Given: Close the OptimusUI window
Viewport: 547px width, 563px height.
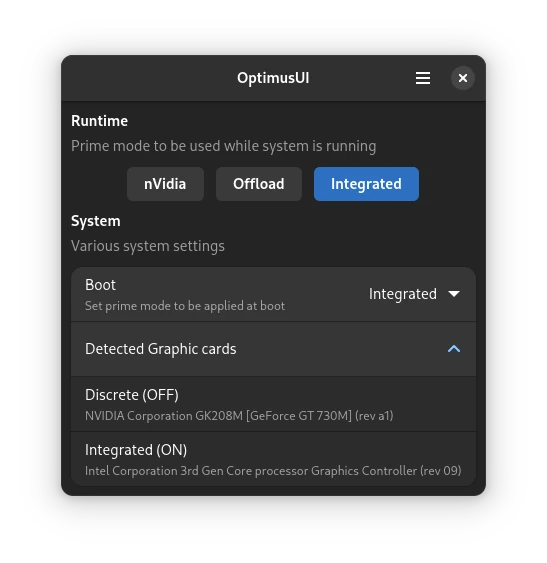Looking at the screenshot, I should tap(463, 78).
